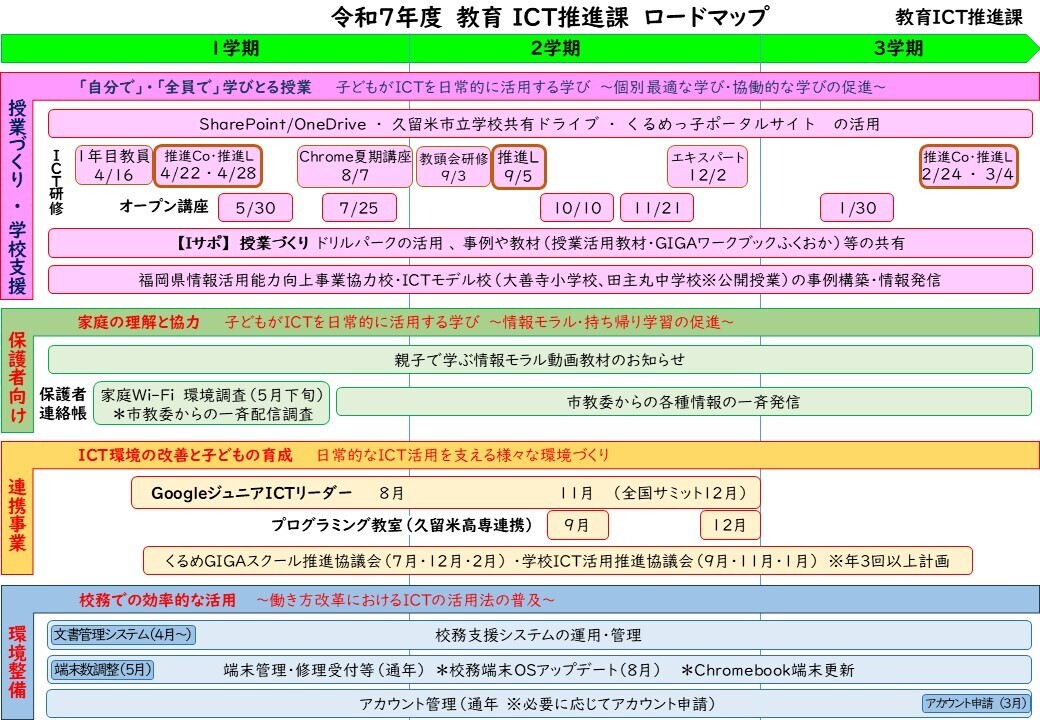
Task: Select the 教頭会研修 9/3 item
Action: 450,167
